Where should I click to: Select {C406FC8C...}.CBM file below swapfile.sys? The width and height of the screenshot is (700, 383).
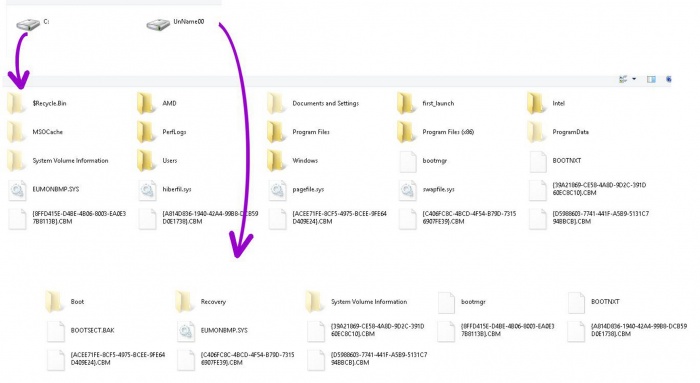[458, 218]
